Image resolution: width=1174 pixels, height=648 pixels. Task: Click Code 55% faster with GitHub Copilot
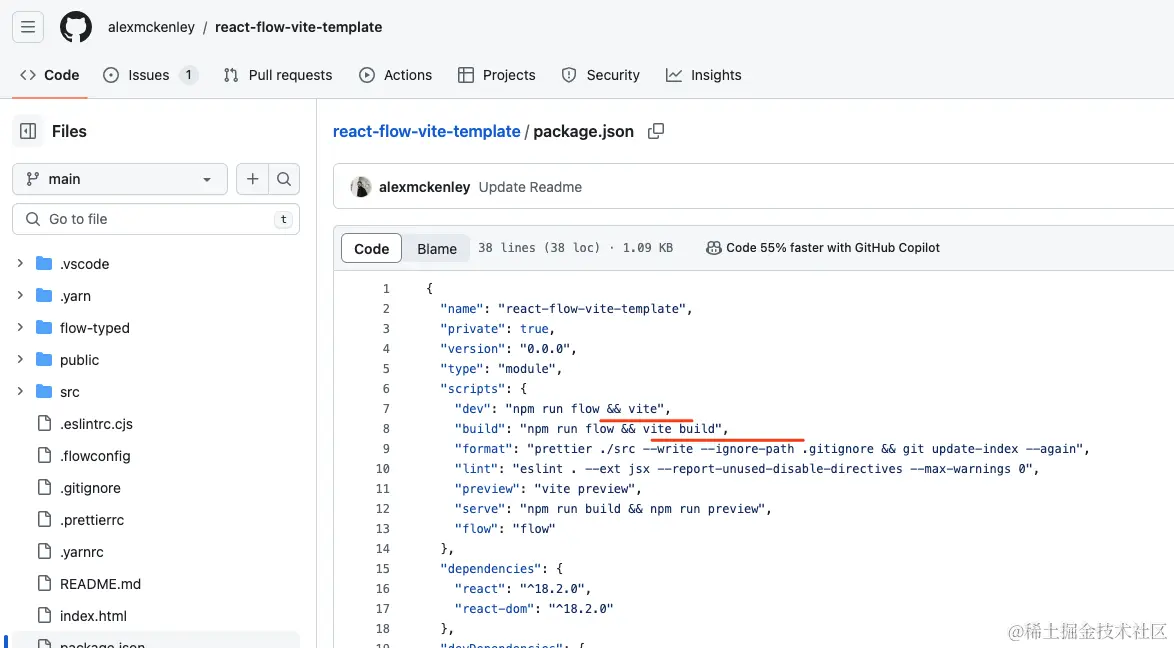point(823,248)
